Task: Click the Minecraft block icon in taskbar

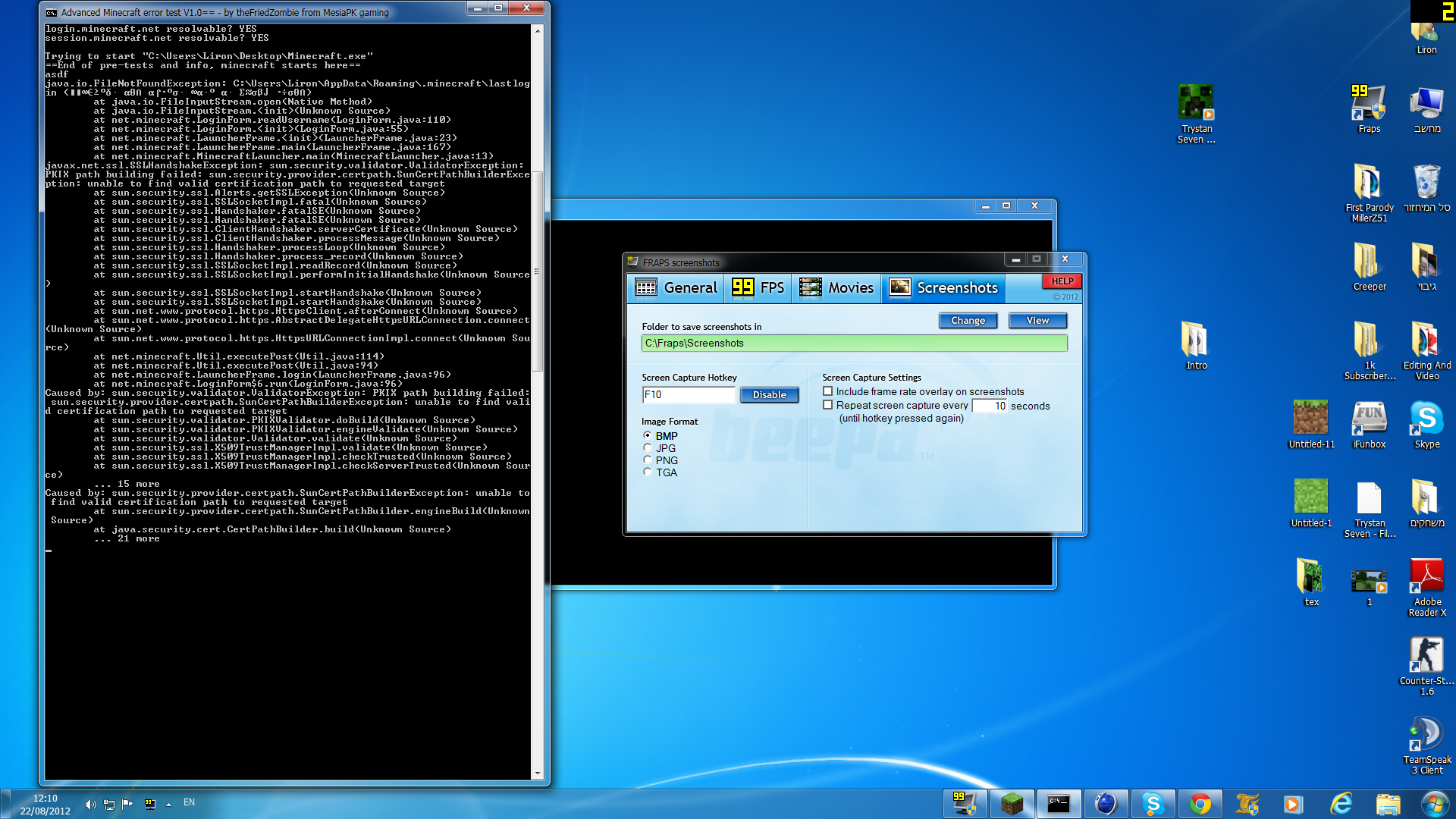Action: pyautogui.click(x=1012, y=804)
